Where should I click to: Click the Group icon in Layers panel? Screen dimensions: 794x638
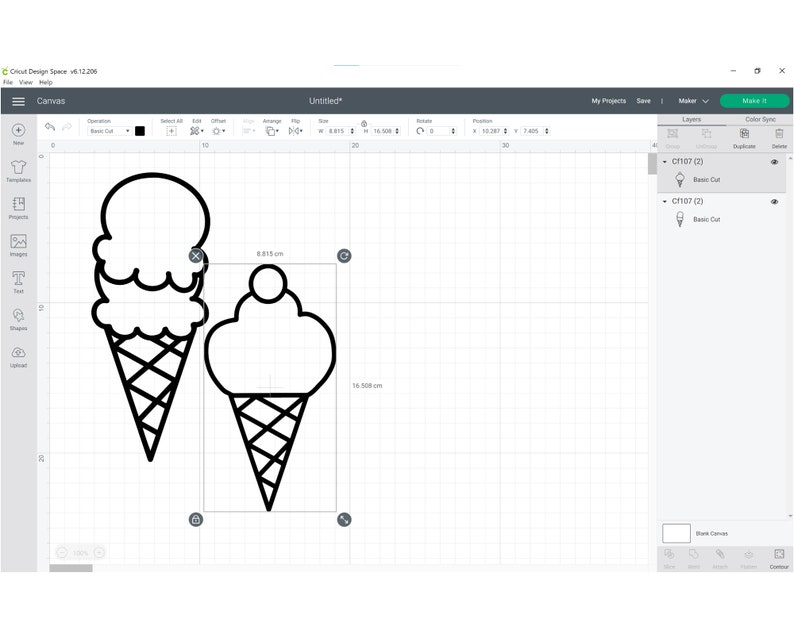pos(672,134)
